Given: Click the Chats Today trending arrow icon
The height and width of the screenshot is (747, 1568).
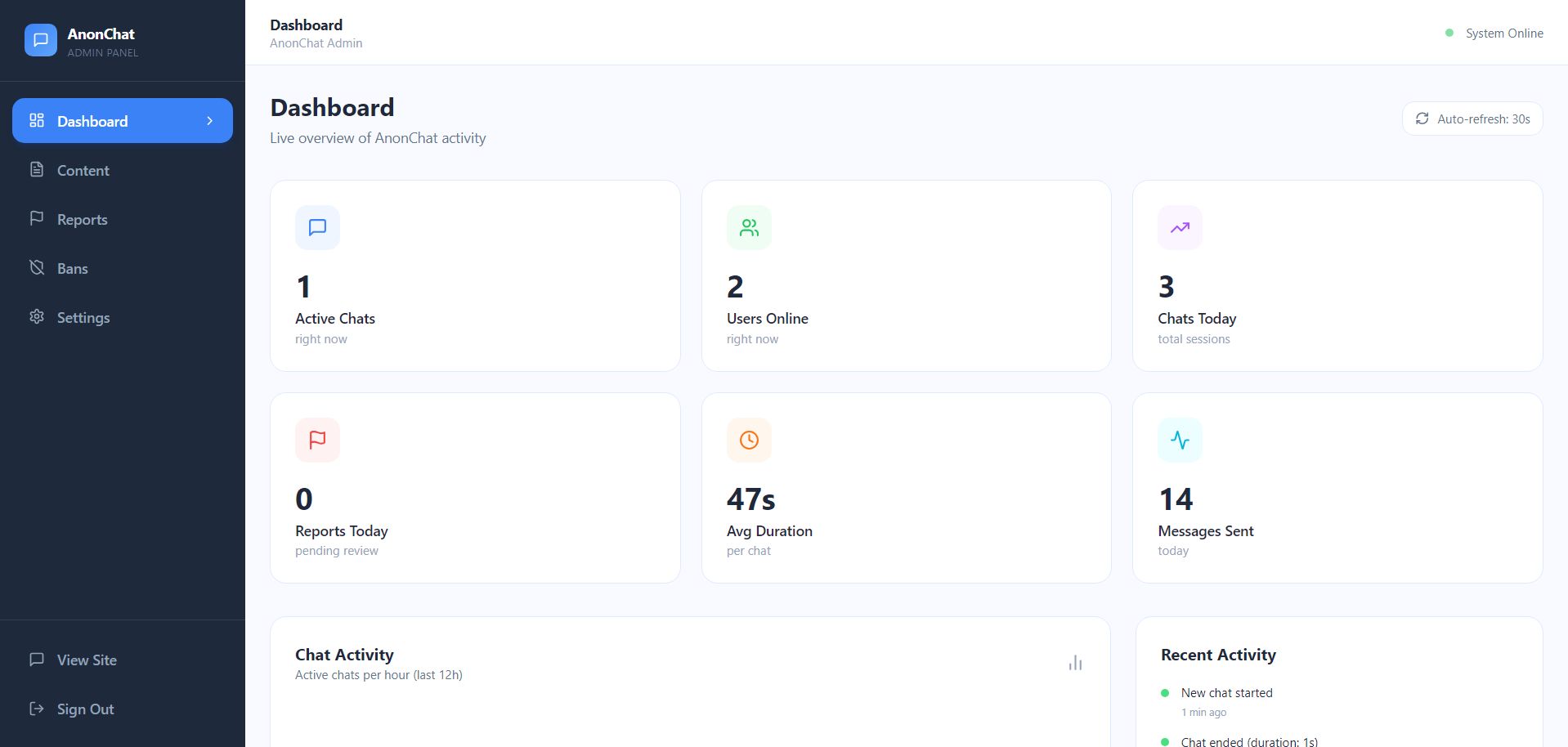Looking at the screenshot, I should pos(1180,227).
